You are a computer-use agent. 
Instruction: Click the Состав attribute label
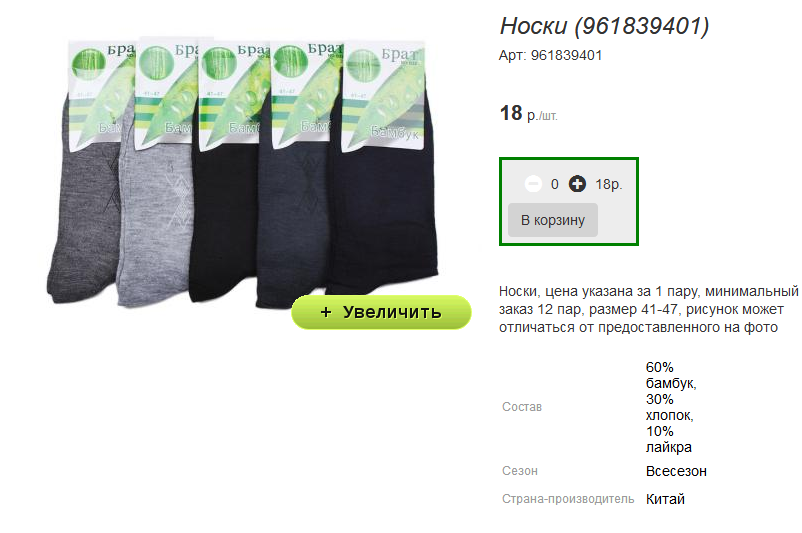point(522,407)
